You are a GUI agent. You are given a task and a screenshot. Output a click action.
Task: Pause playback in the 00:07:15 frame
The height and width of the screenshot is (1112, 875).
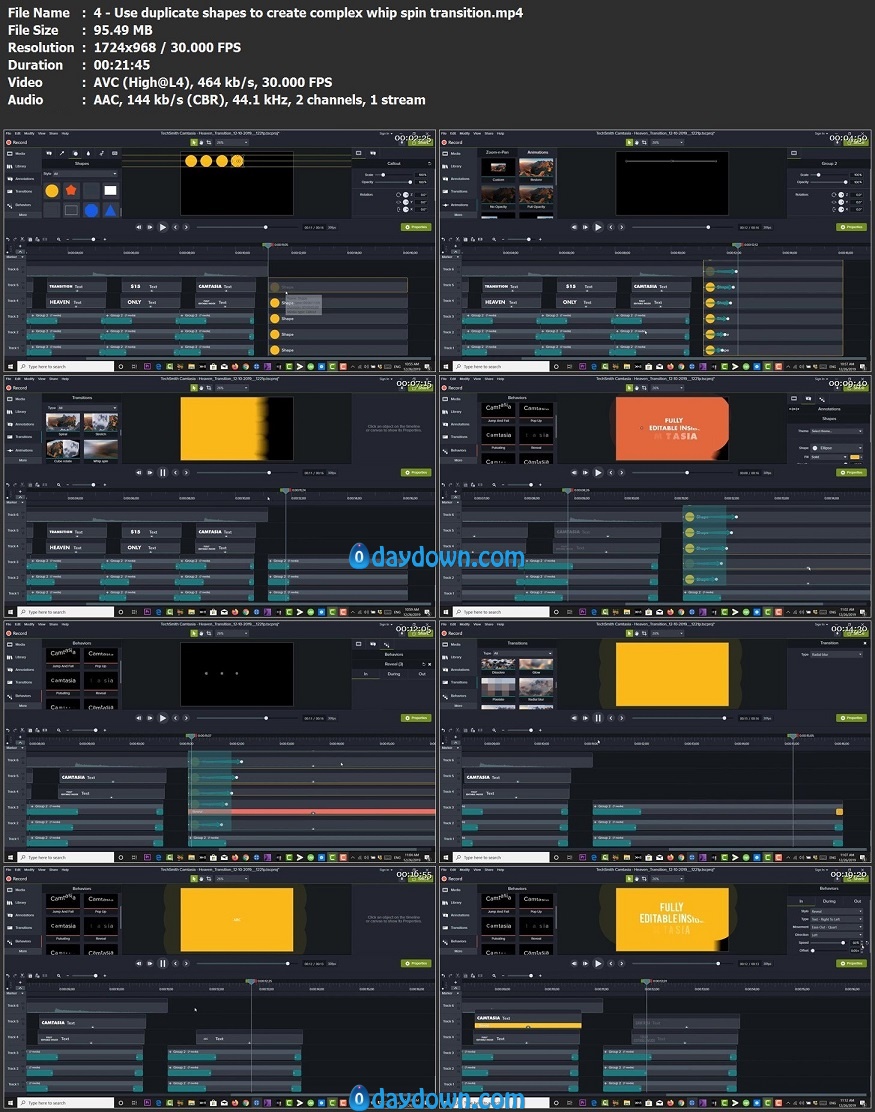click(x=162, y=472)
